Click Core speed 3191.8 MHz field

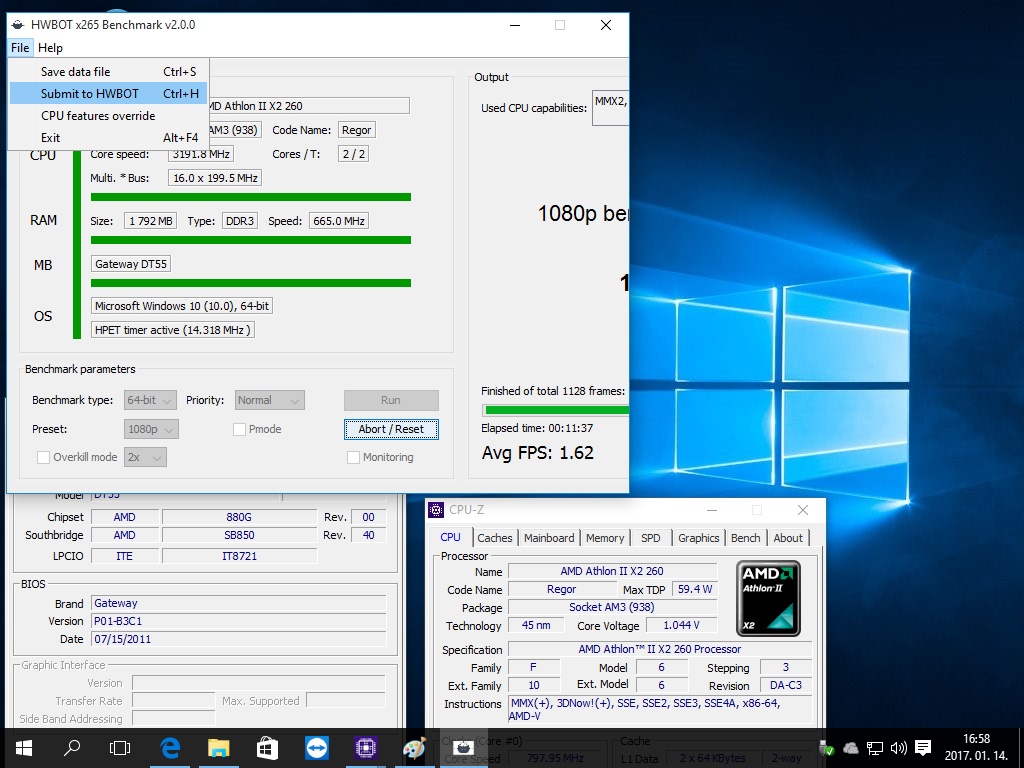pos(200,154)
